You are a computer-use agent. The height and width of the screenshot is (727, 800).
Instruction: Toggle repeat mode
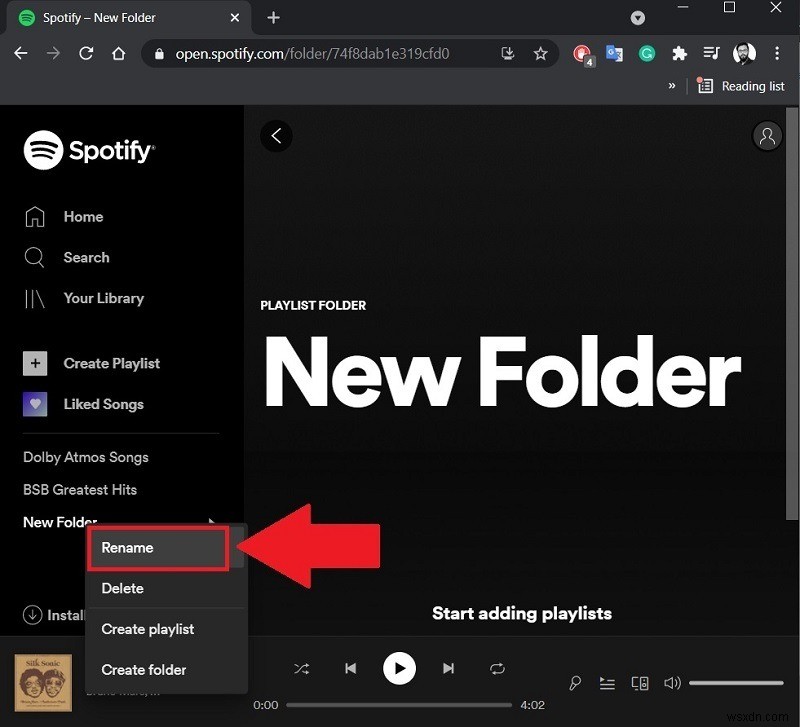[497, 669]
